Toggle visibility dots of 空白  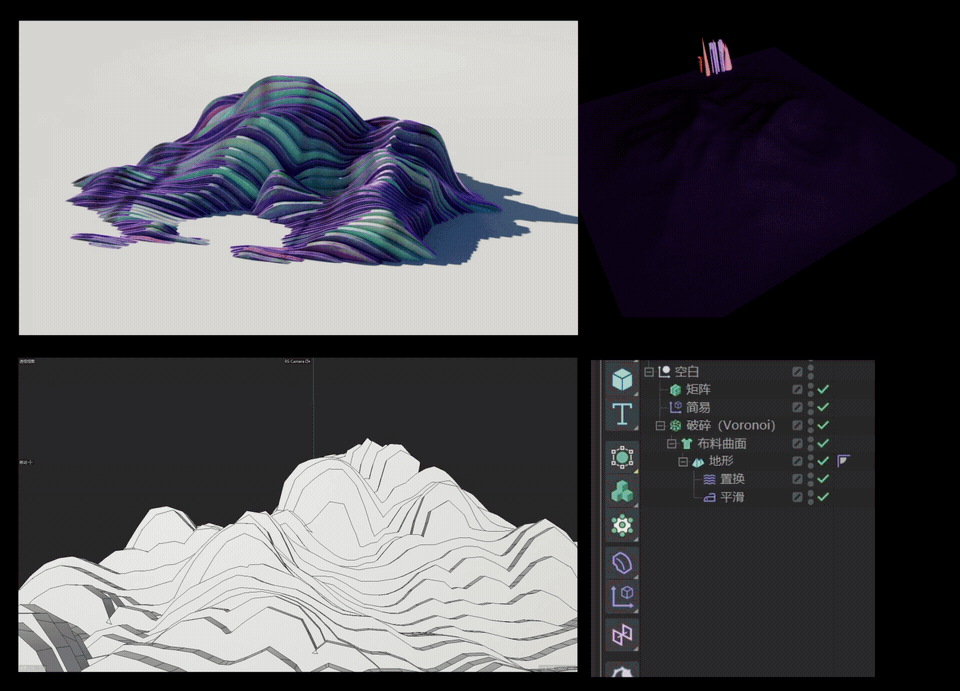pos(811,372)
